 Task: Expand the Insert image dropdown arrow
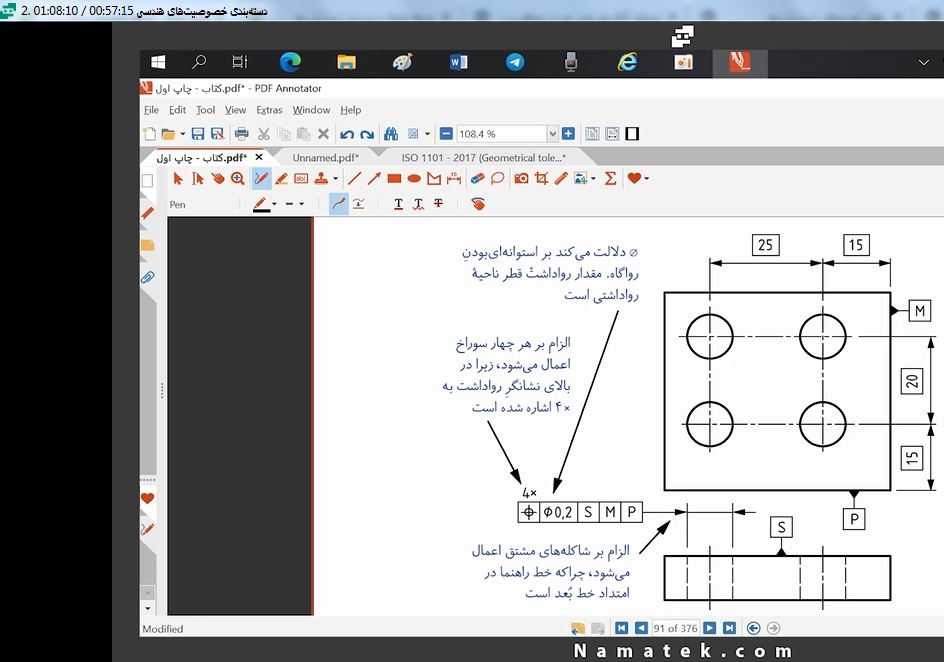click(x=593, y=178)
